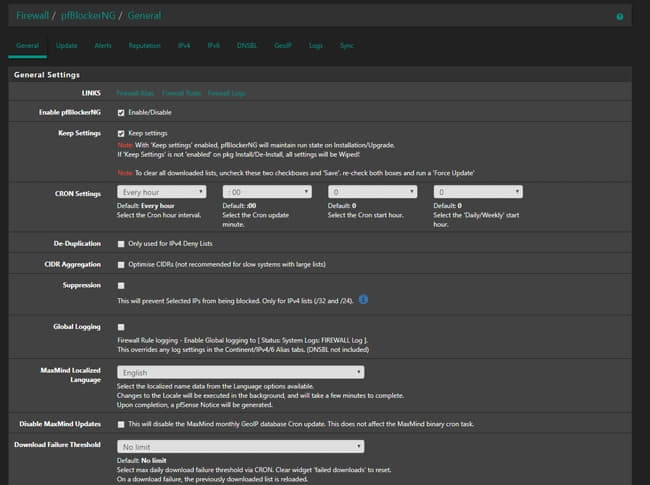This screenshot has height=485, width=650.
Task: Enable Global Logging checkbox
Action: tap(121, 327)
